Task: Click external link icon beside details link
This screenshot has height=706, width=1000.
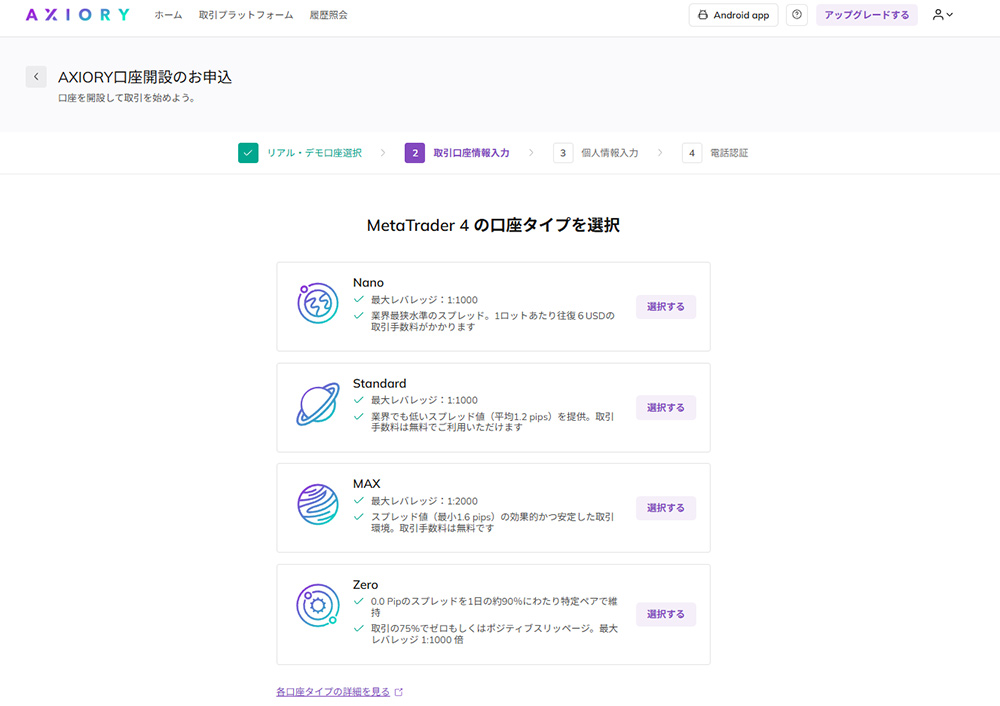Action: pyautogui.click(x=399, y=692)
